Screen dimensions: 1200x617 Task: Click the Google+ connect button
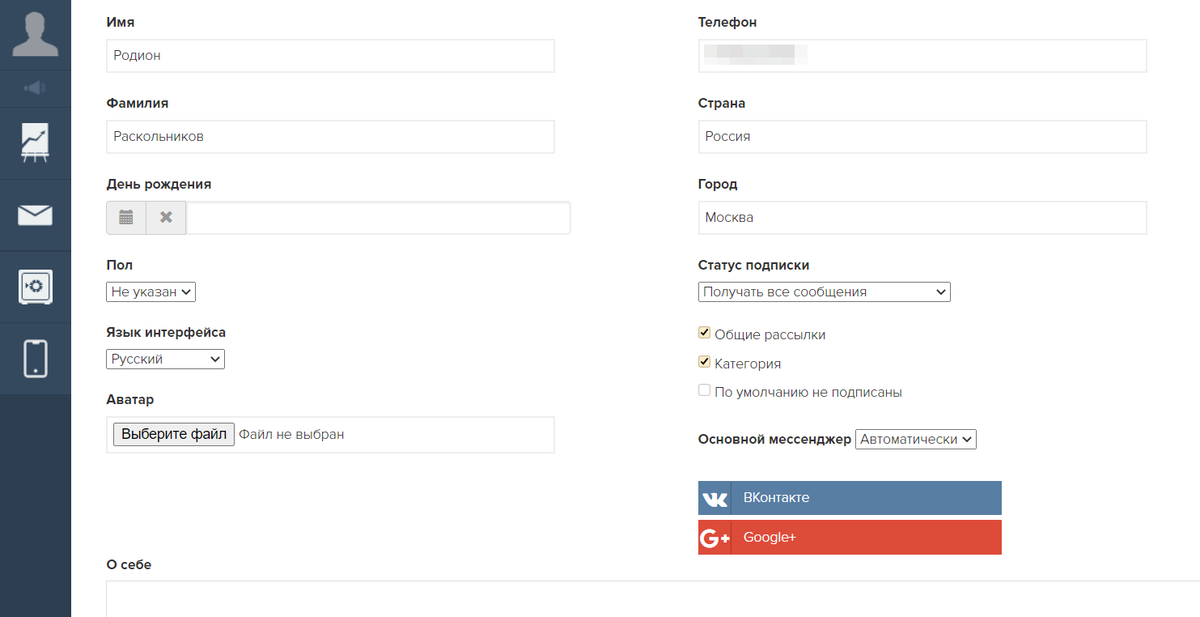[850, 538]
